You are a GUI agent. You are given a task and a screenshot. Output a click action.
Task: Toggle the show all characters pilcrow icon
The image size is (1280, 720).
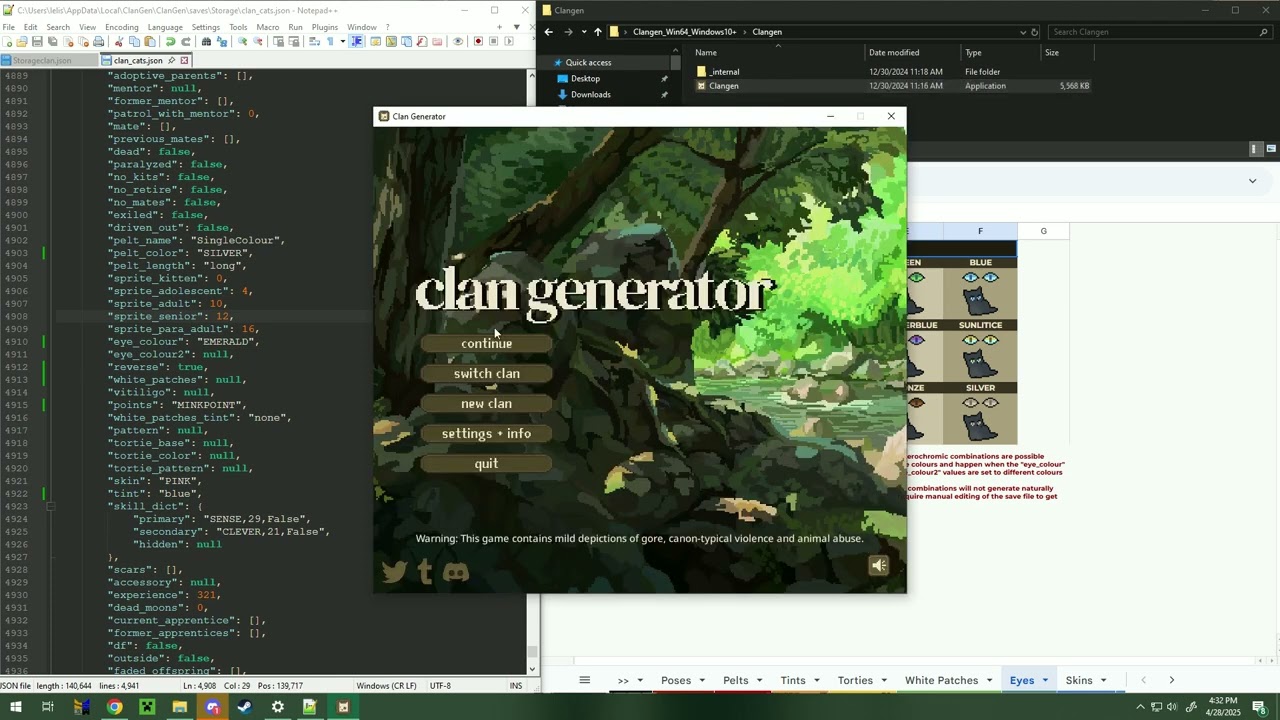330,41
